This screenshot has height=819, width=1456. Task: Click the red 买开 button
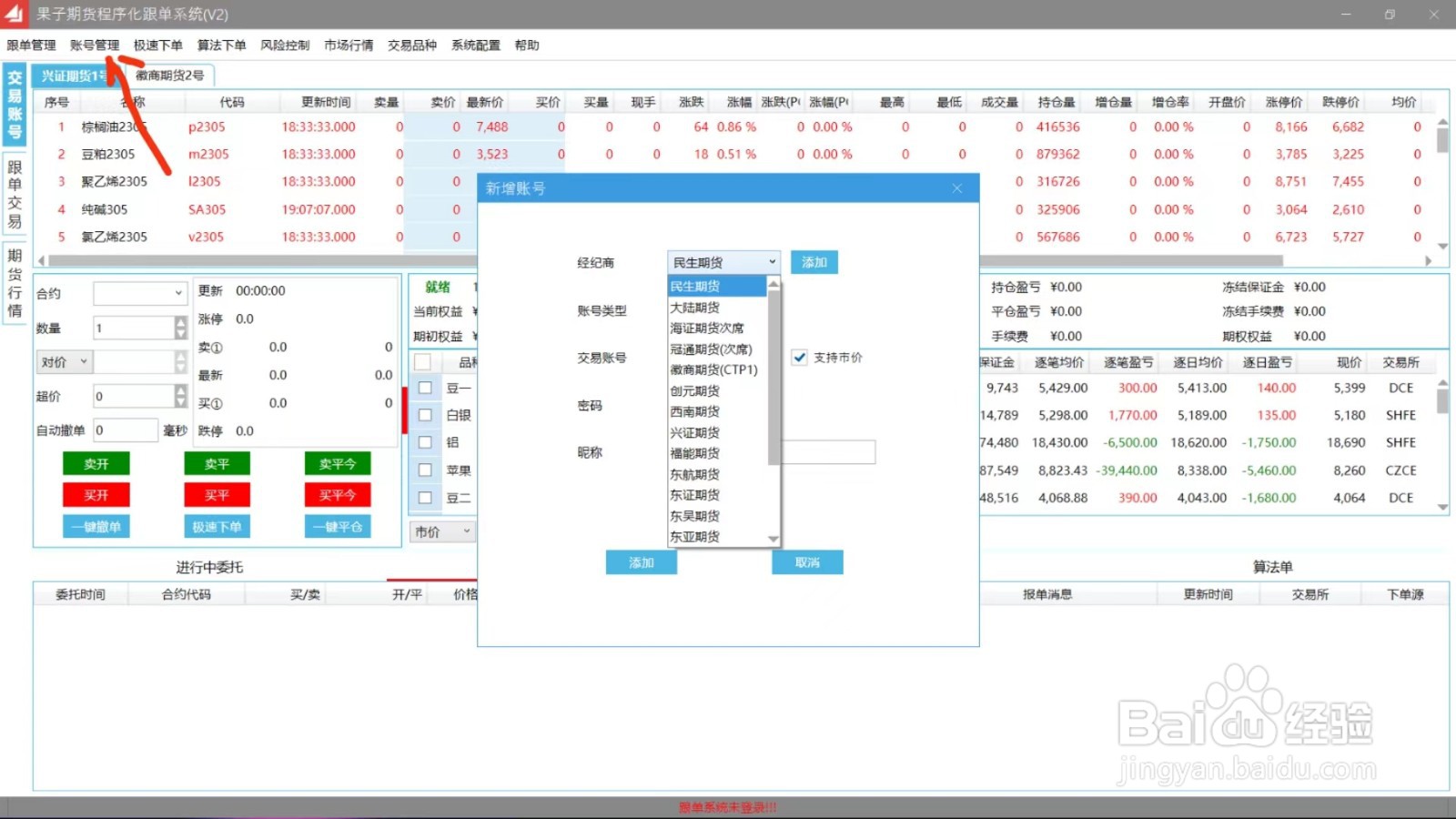[96, 495]
